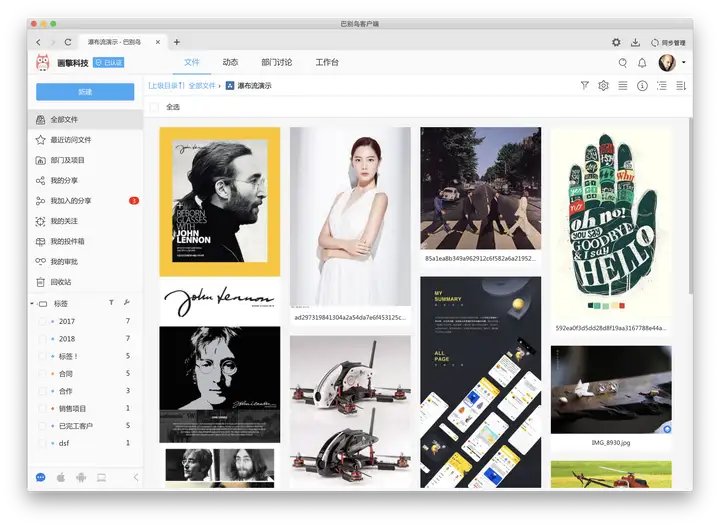Select 全部文件 in the sidebar
This screenshot has width=720, height=527.
[85, 119]
